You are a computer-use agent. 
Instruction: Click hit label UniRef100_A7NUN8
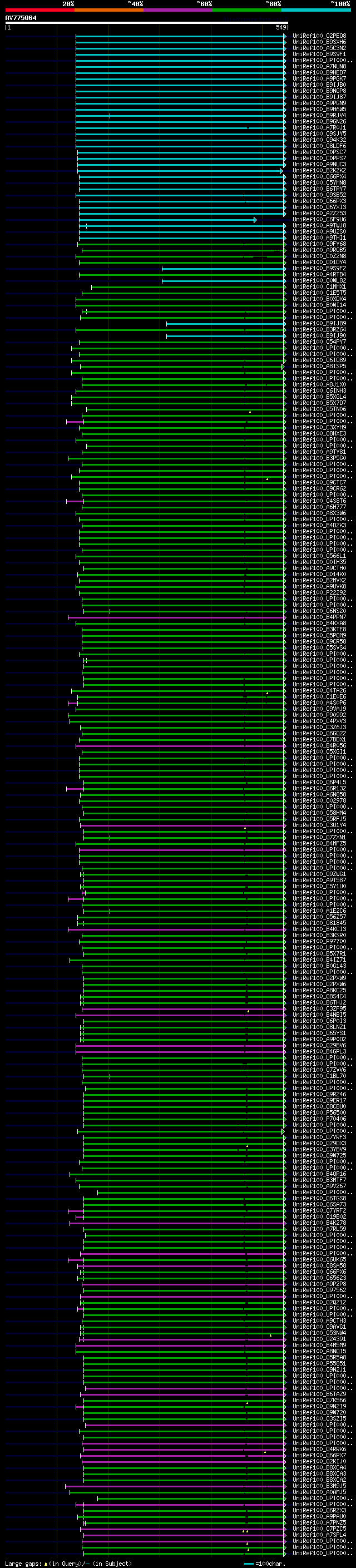point(319,66)
